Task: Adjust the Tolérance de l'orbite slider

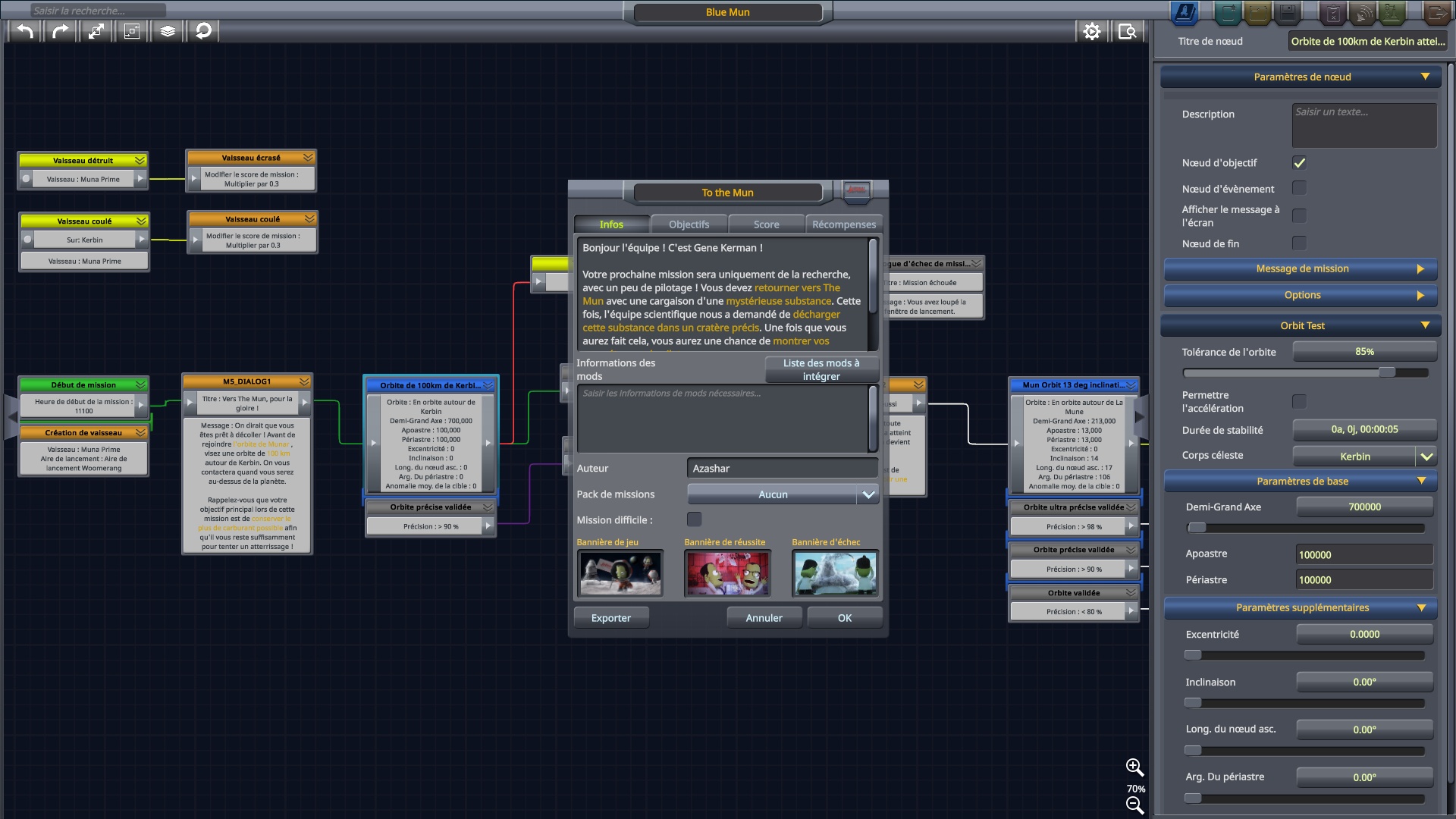Action: tap(1386, 372)
